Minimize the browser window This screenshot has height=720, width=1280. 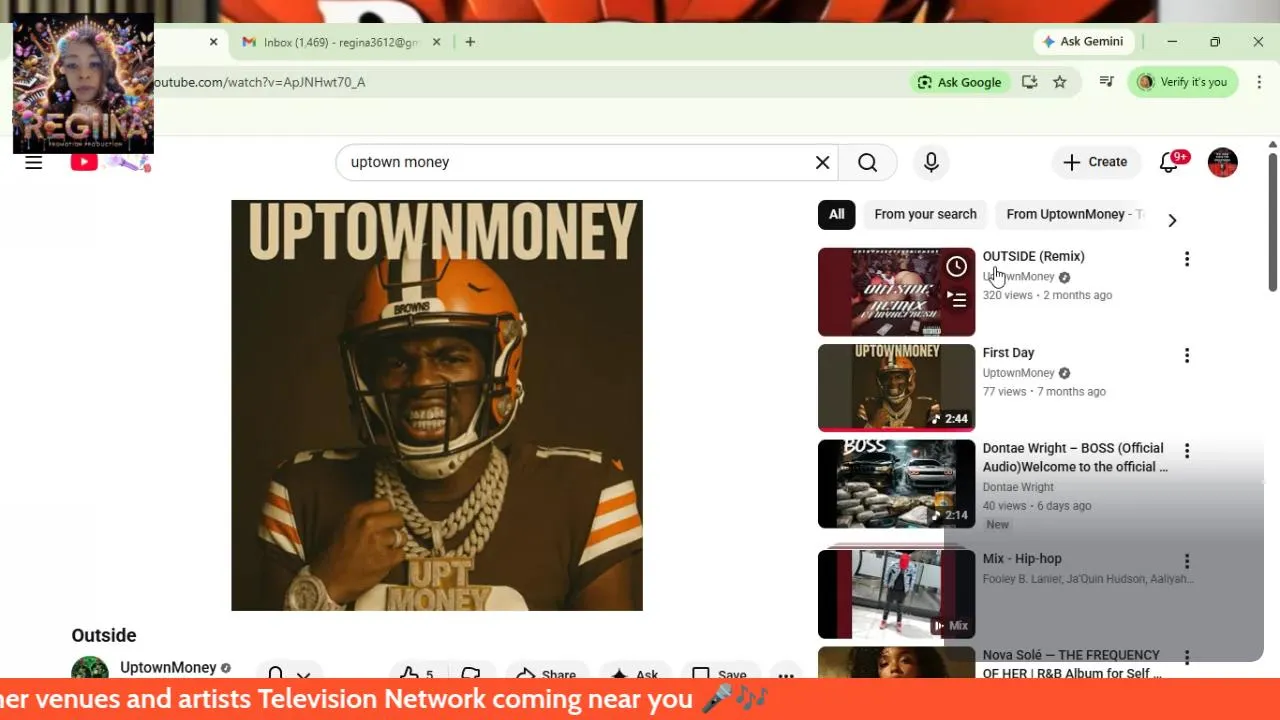coord(1172,42)
